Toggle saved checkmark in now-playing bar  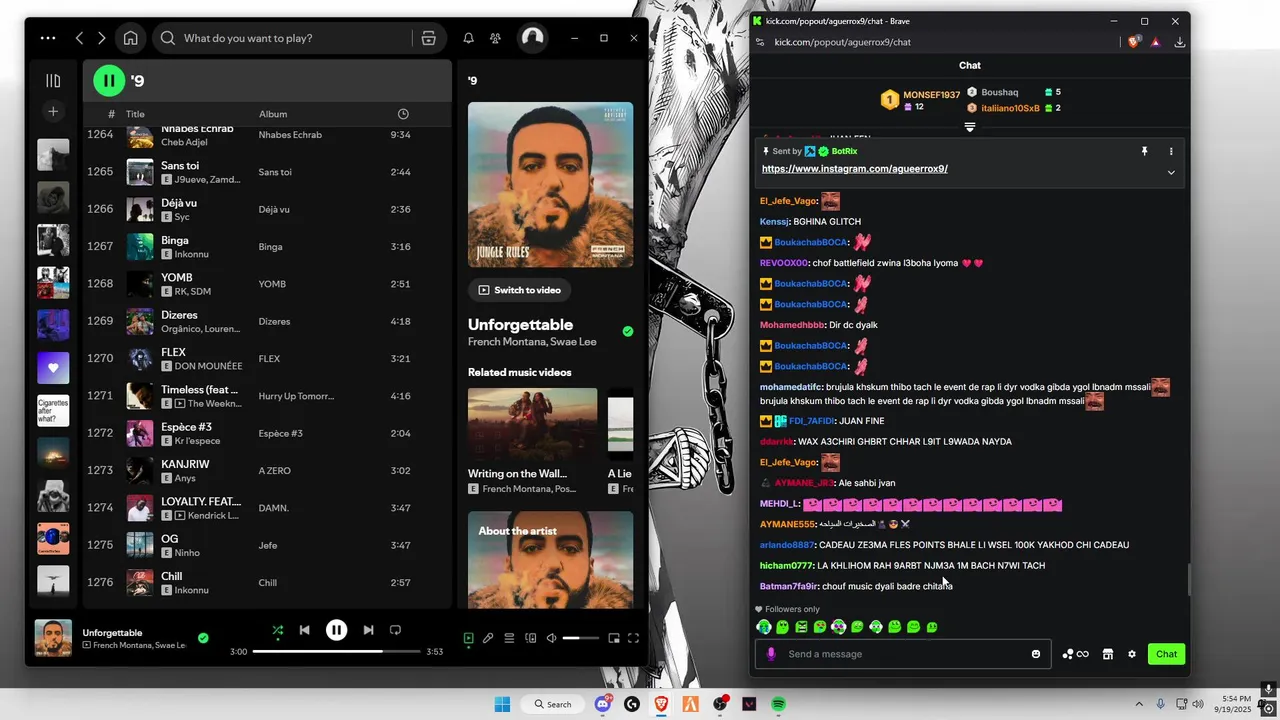[203, 637]
